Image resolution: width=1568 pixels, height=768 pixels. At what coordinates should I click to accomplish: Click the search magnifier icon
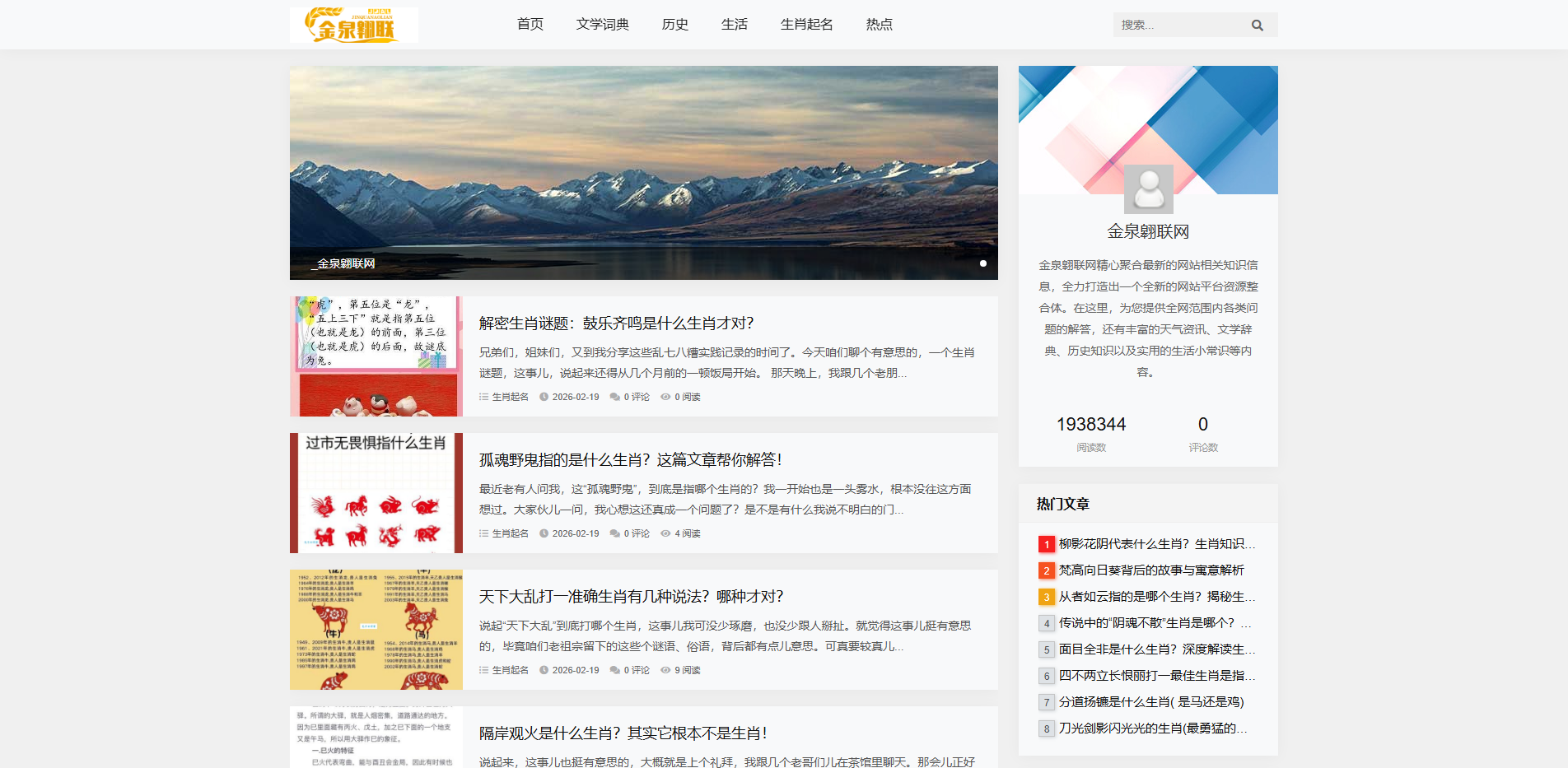point(1258,25)
